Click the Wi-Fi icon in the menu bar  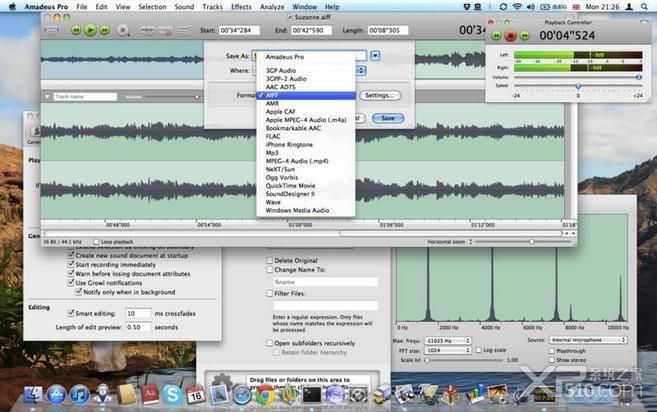pyautogui.click(x=517, y=7)
